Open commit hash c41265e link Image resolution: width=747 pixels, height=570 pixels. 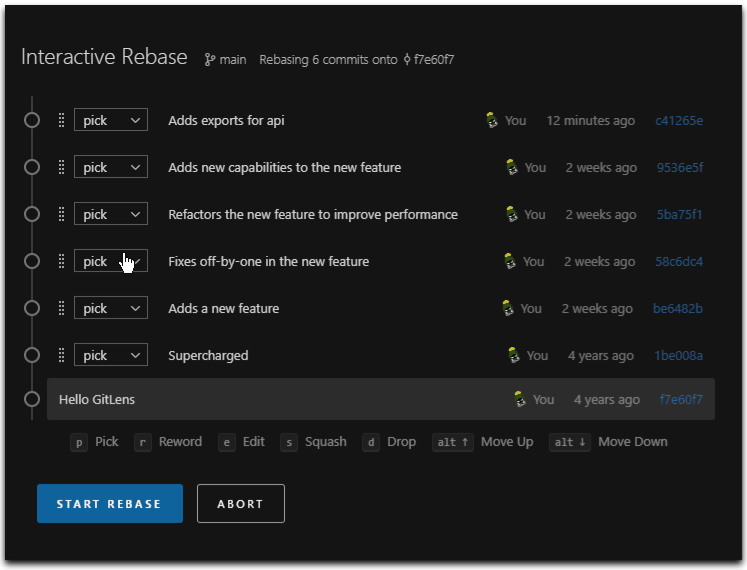(x=679, y=120)
